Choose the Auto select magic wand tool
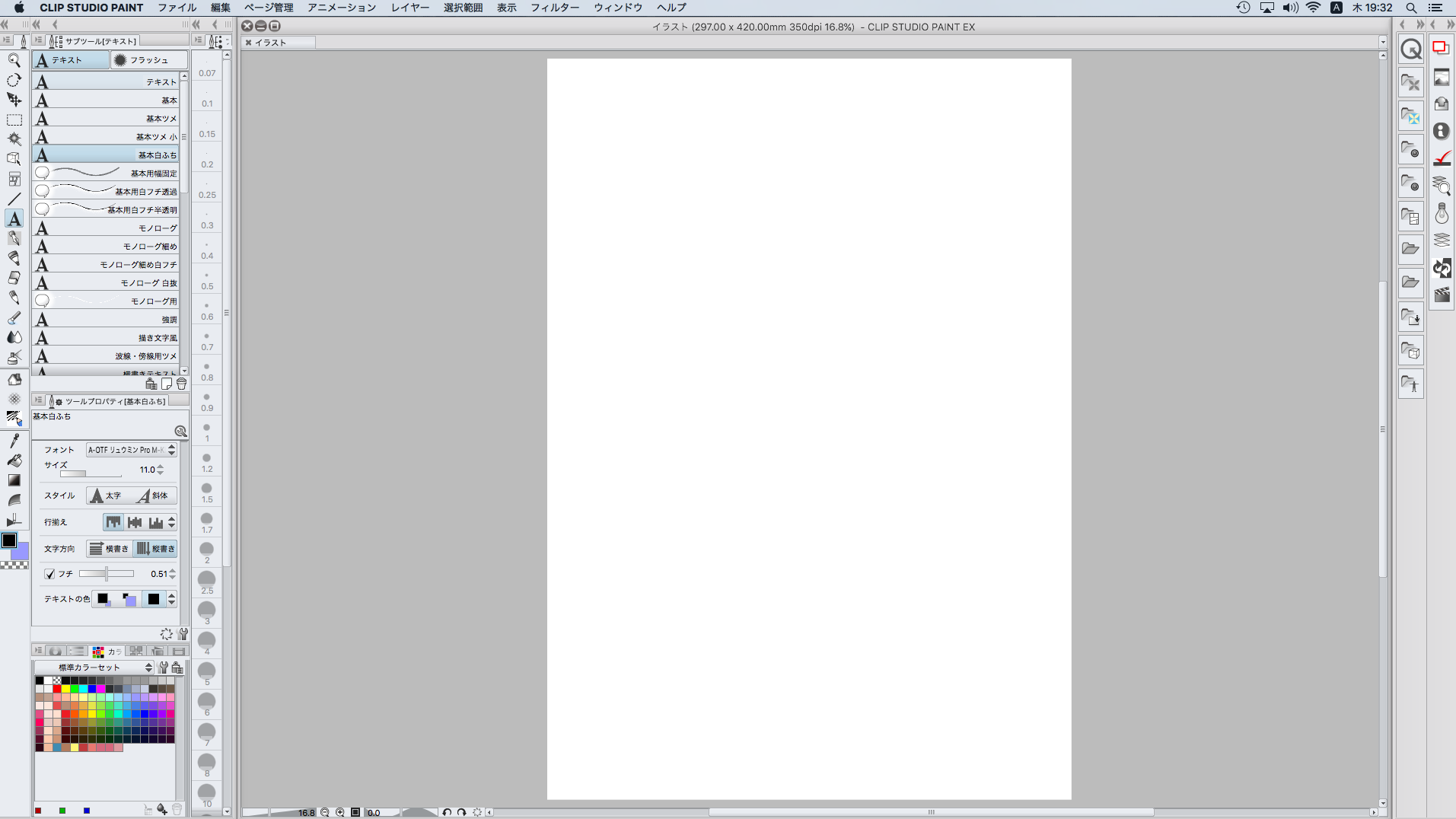The height and width of the screenshot is (819, 1456). coord(14,139)
